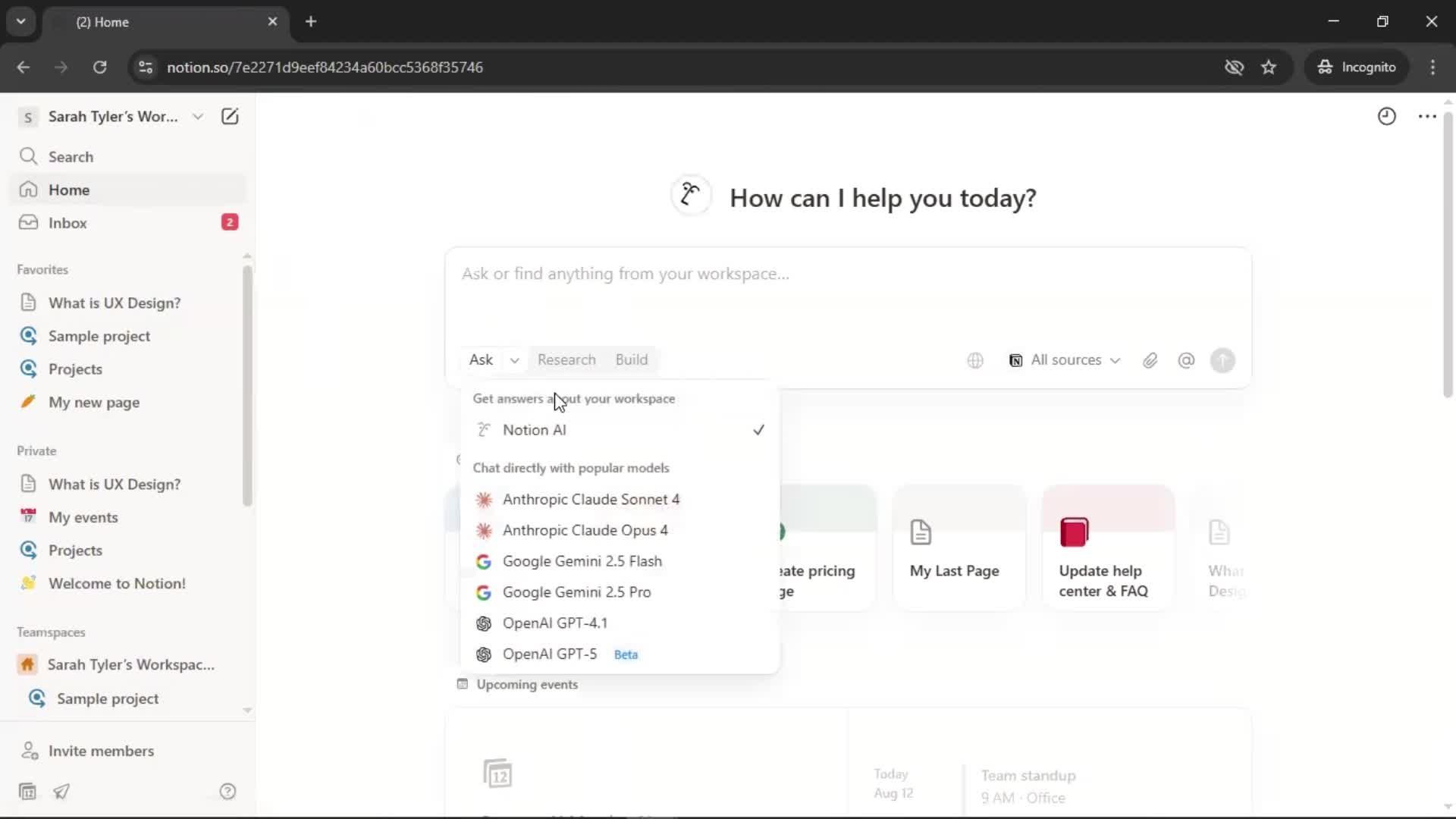The height and width of the screenshot is (819, 1456).
Task: Open Welcome to Notion! page
Action: [127, 583]
